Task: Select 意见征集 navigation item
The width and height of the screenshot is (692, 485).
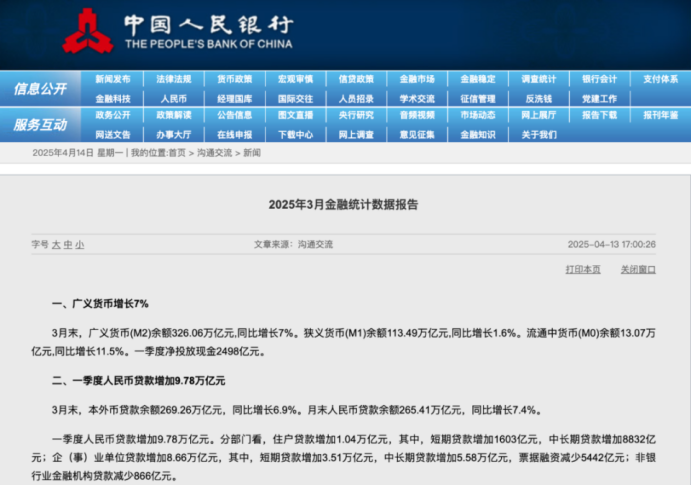Action: click(417, 135)
